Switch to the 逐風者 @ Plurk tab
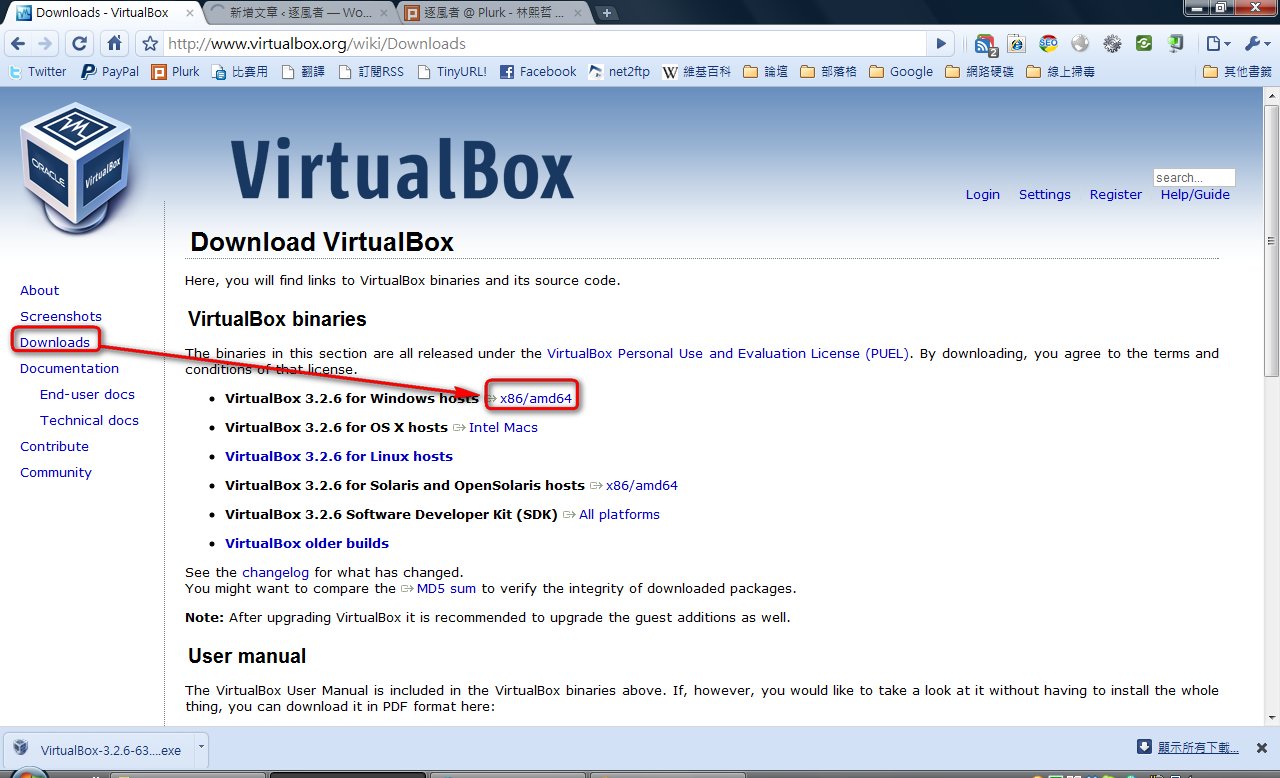This screenshot has width=1280, height=778. click(x=493, y=14)
